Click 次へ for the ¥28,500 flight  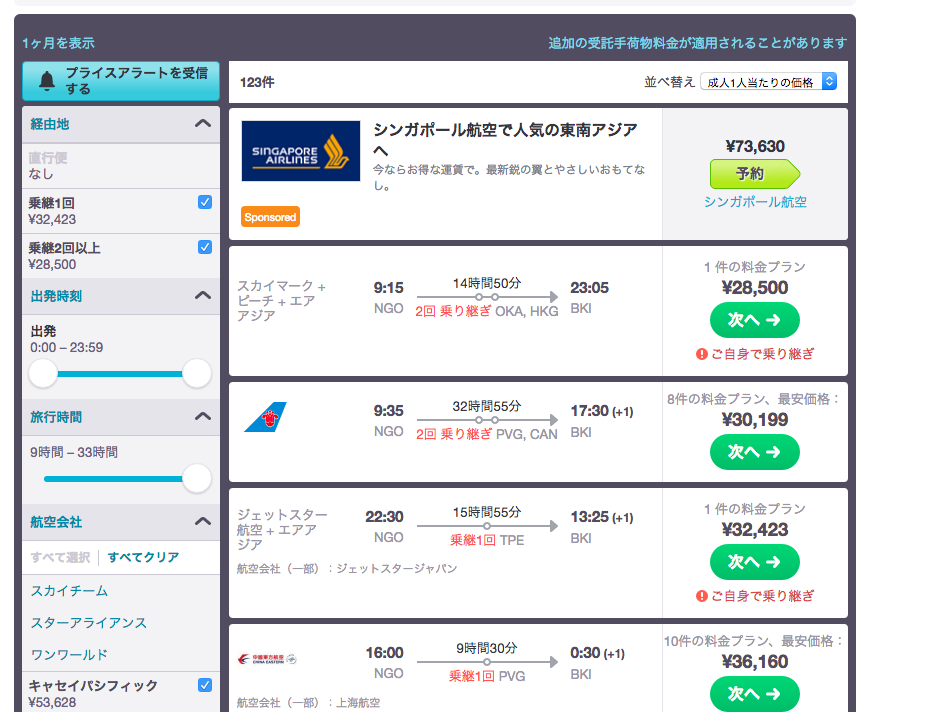click(x=755, y=320)
